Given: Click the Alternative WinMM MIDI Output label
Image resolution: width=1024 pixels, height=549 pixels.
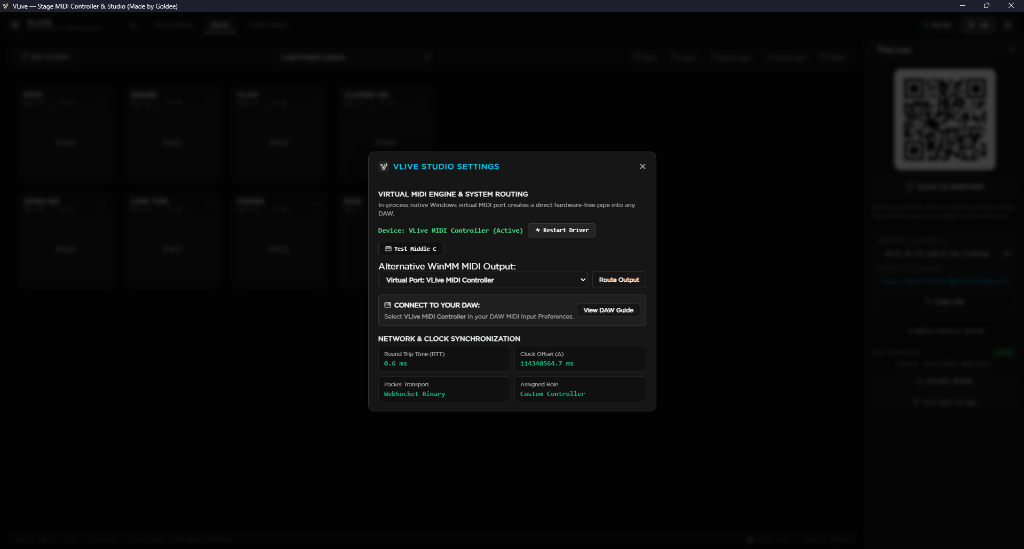Looking at the screenshot, I should point(447,266).
